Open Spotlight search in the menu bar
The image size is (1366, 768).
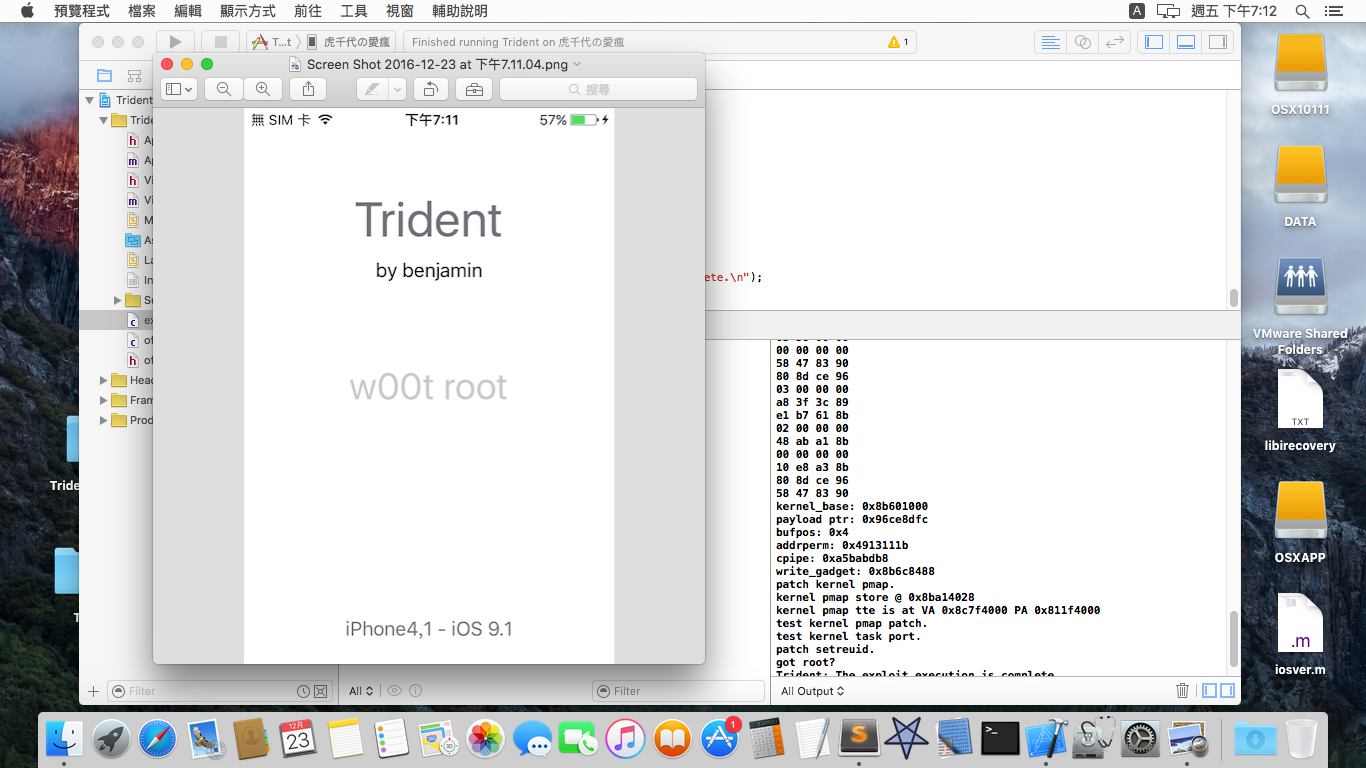[1302, 11]
